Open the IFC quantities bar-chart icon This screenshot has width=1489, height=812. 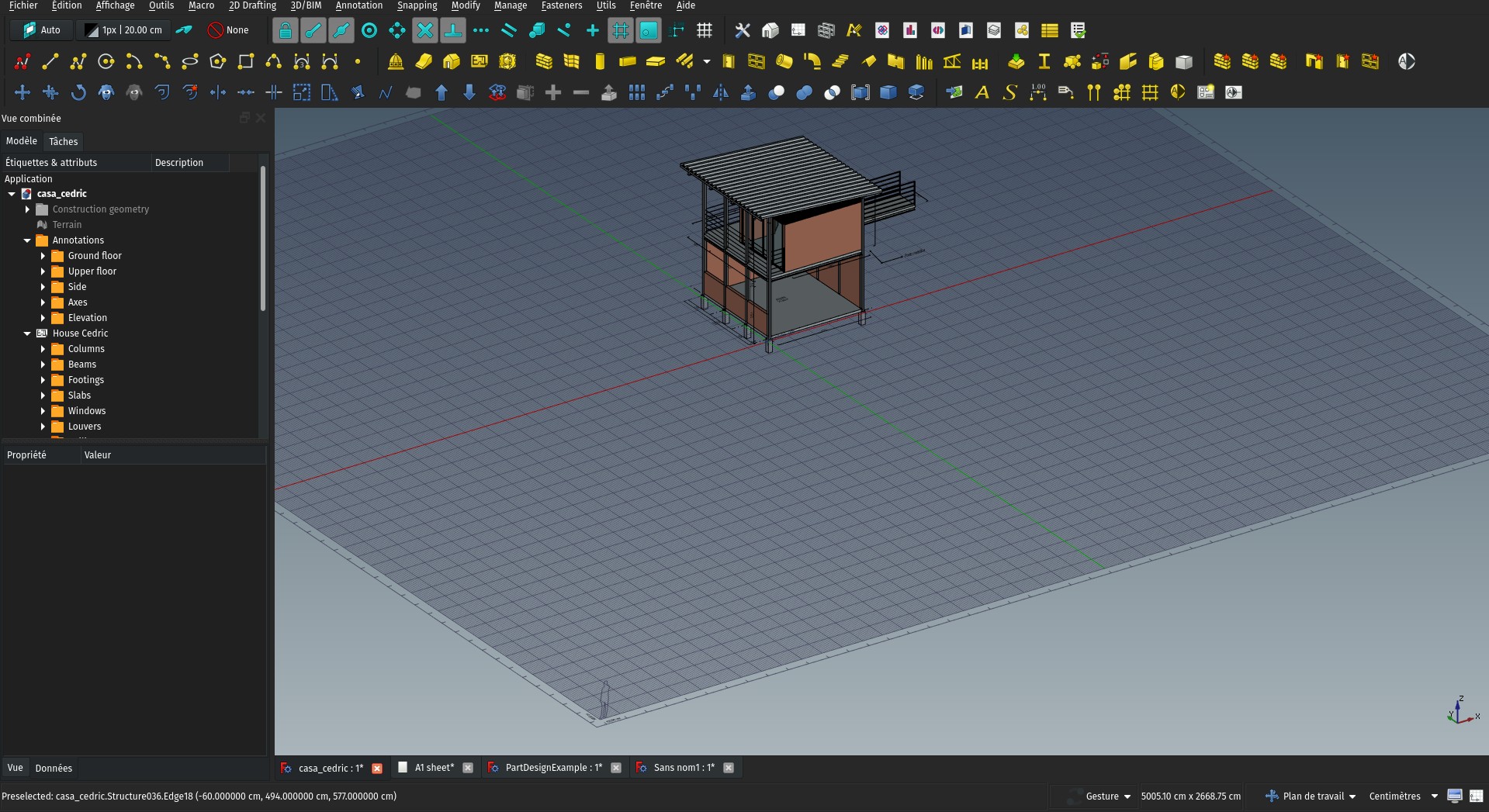(x=910, y=30)
